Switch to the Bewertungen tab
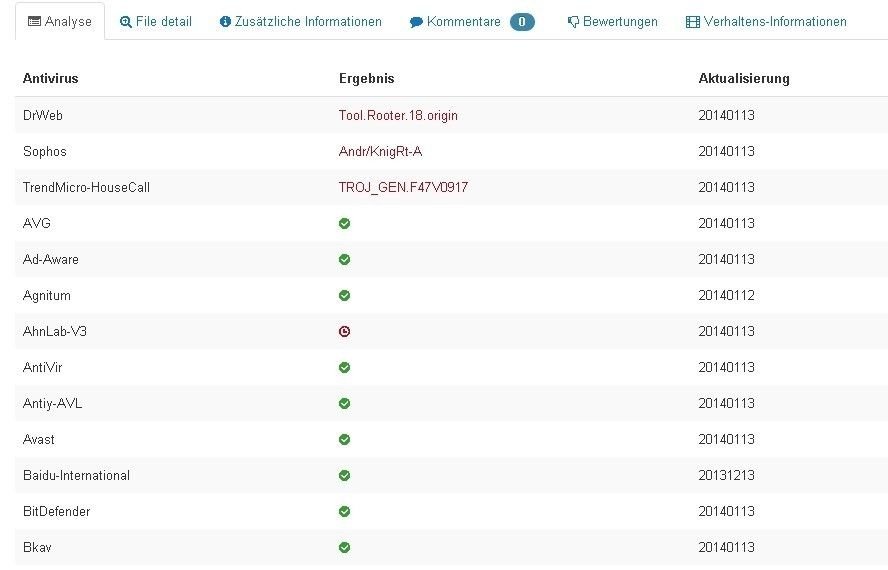888x570 pixels. [x=612, y=22]
